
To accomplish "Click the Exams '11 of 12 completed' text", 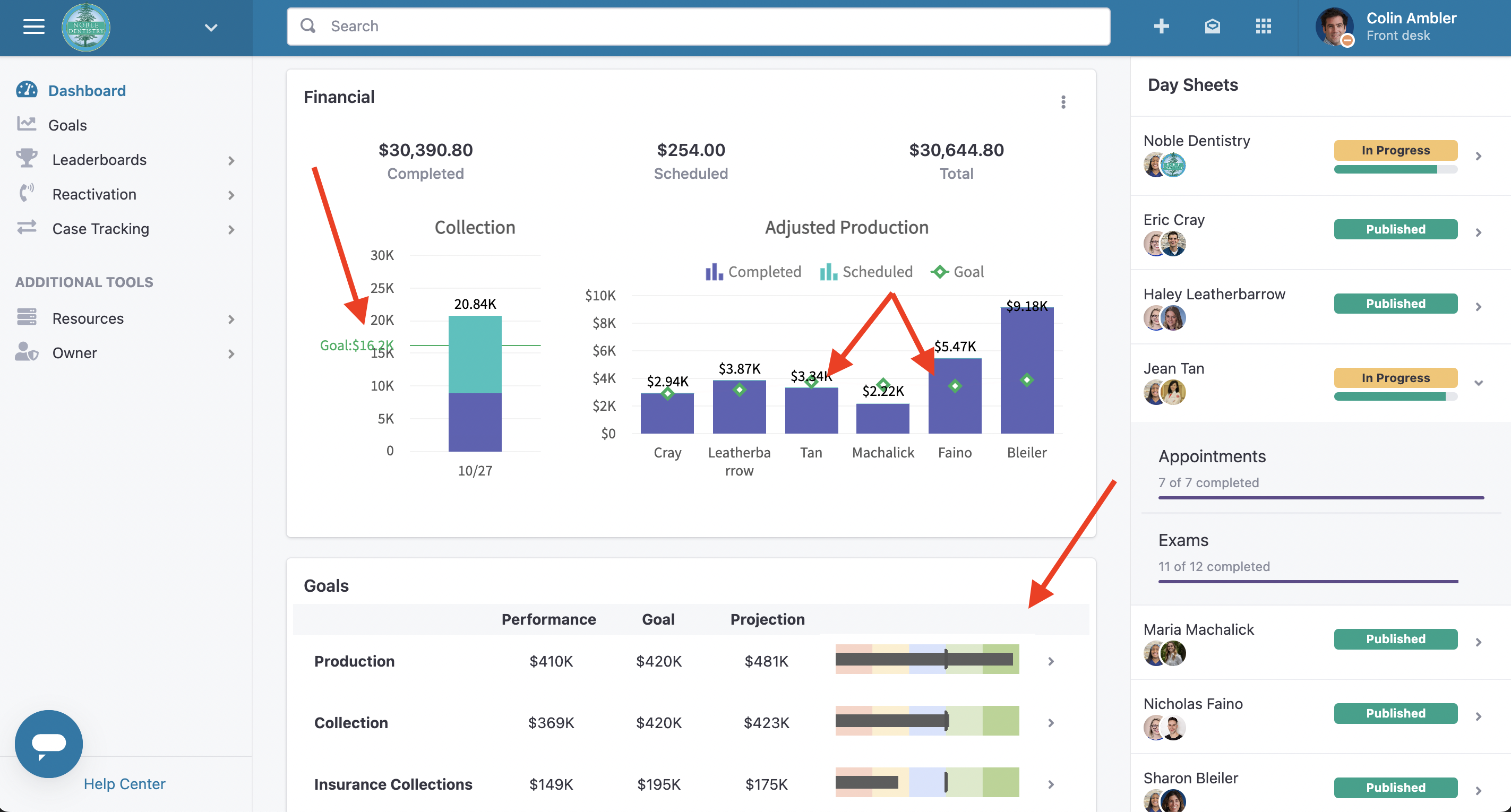I will click(x=1214, y=566).
